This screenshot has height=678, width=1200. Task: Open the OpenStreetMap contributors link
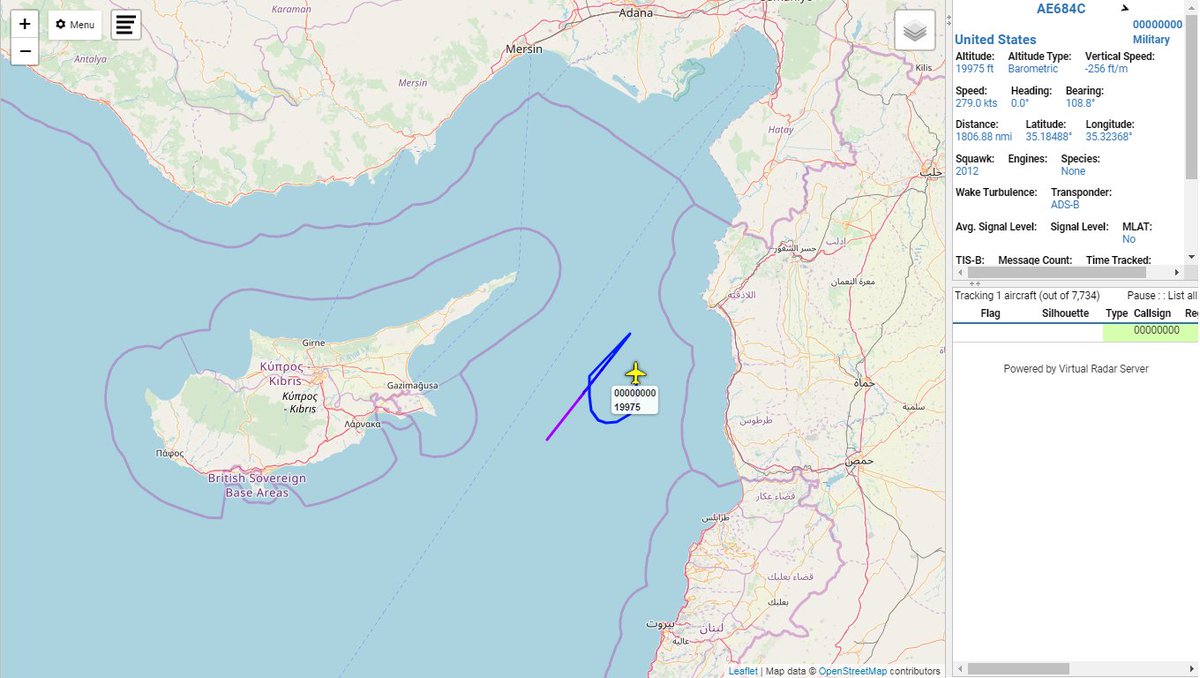click(x=853, y=671)
